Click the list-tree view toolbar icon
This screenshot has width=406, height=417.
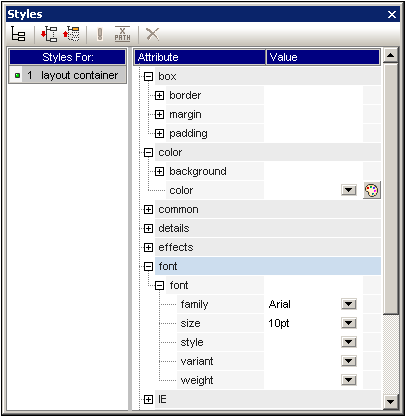tap(18, 34)
